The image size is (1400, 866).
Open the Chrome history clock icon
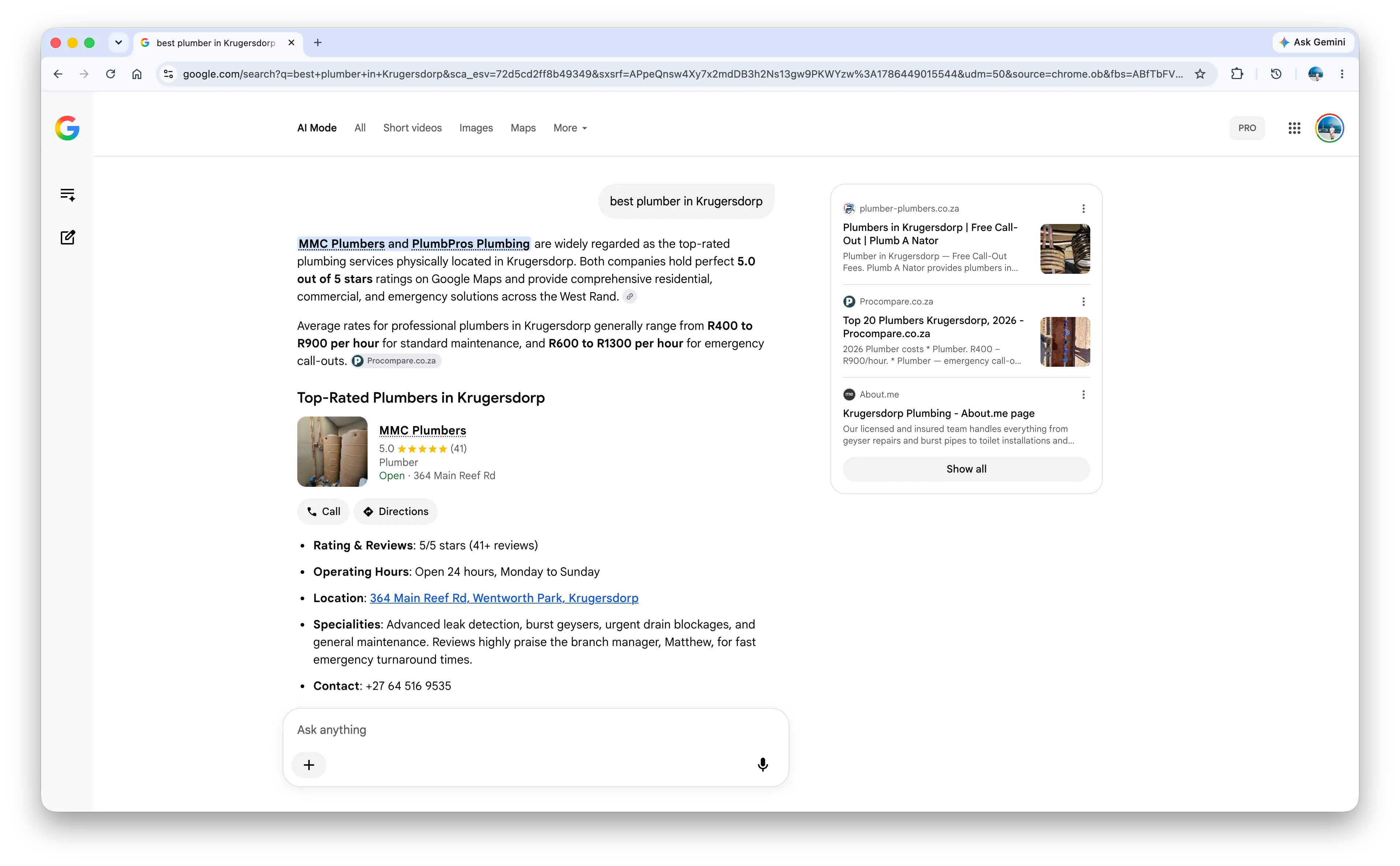(x=1276, y=74)
